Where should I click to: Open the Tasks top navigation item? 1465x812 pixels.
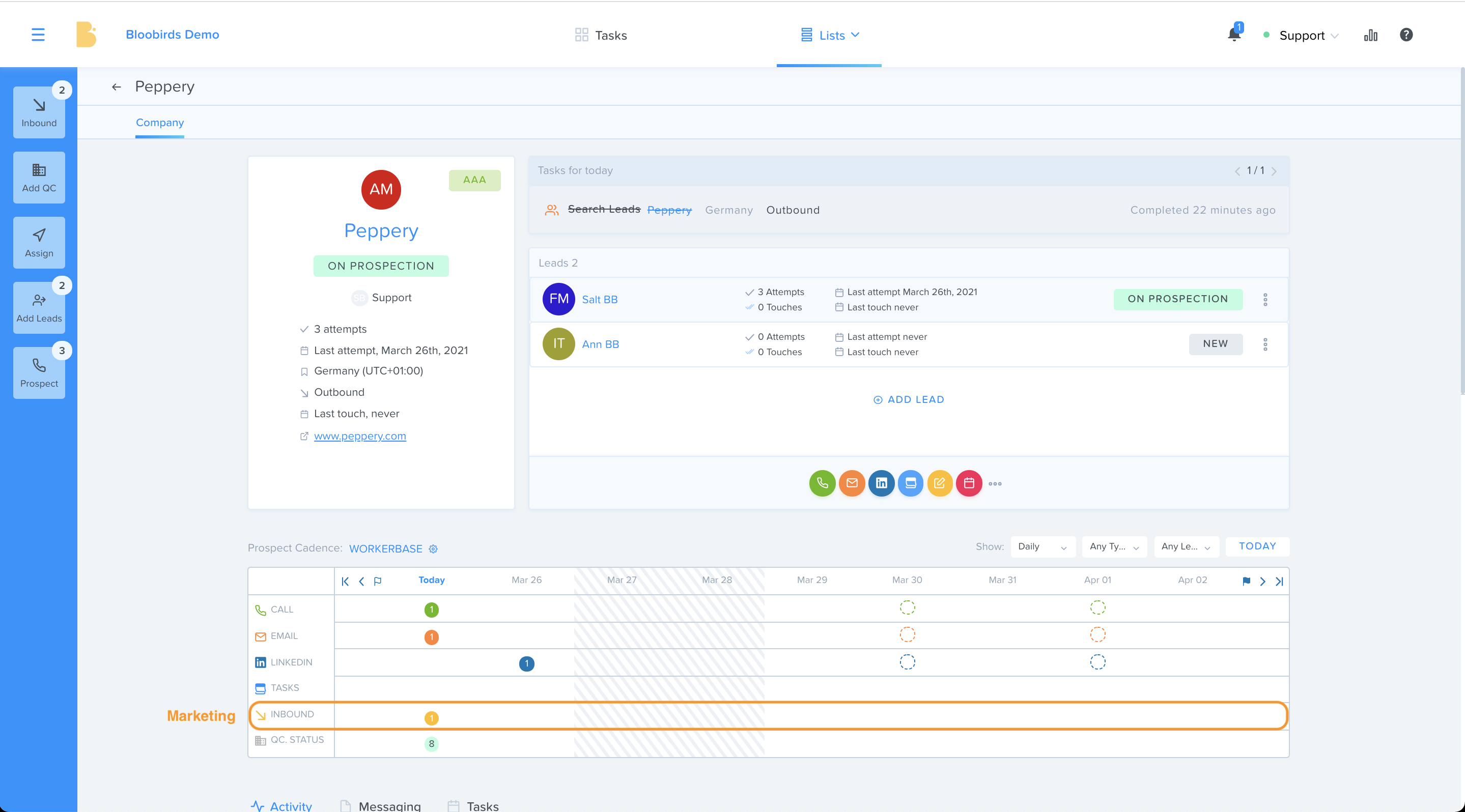[601, 35]
